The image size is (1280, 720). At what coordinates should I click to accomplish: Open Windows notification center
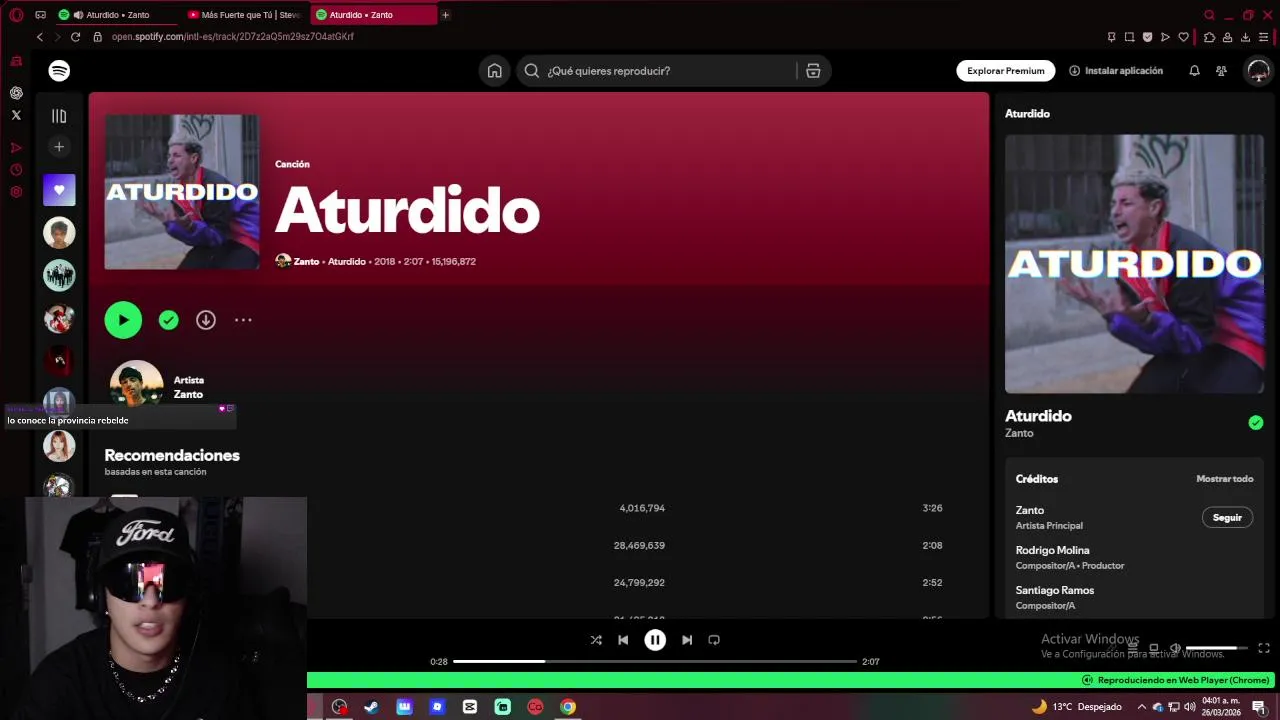click(x=1259, y=707)
